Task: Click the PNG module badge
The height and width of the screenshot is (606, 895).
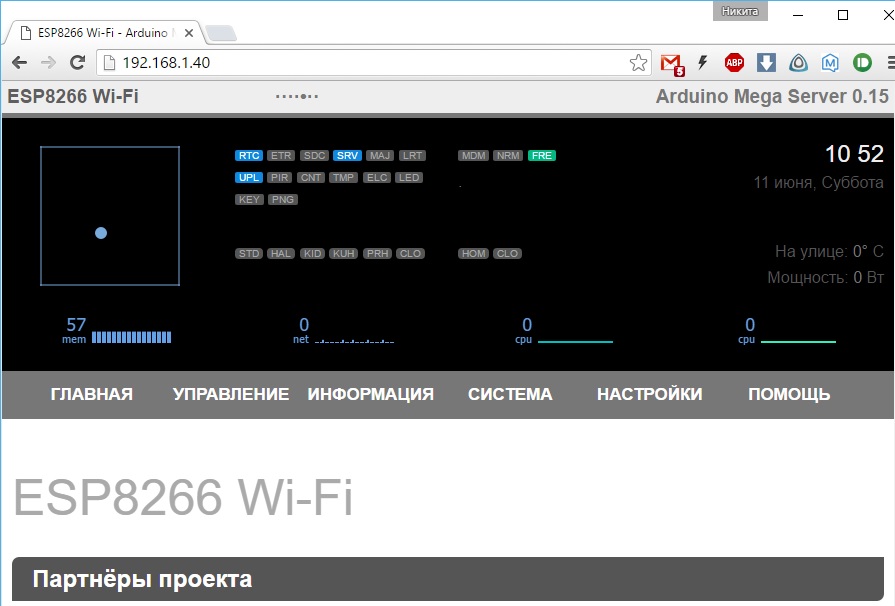Action: tap(283, 200)
